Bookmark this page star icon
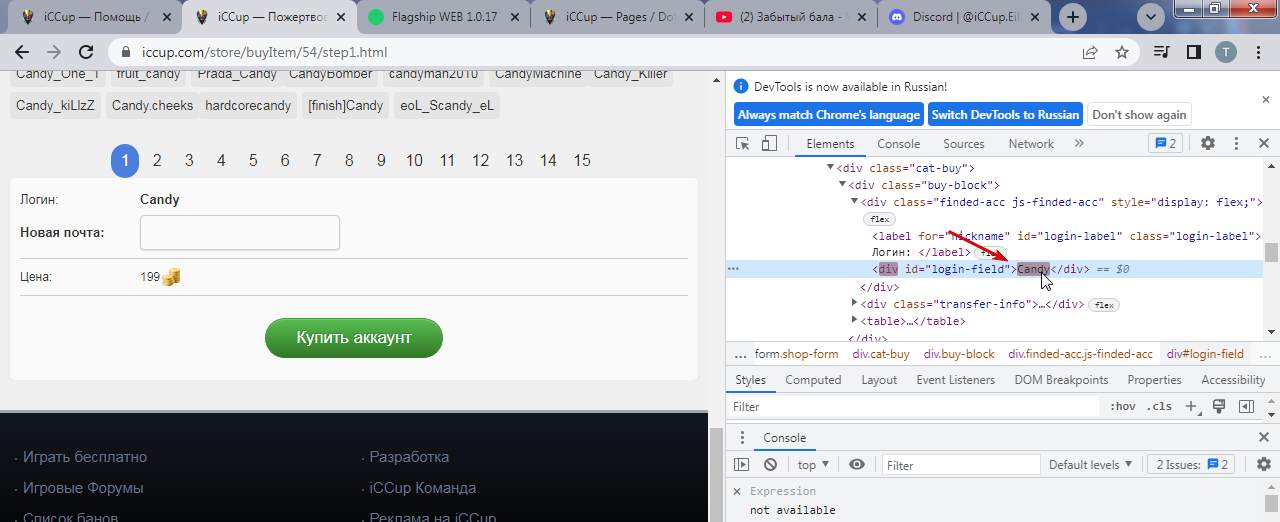Viewport: 1280px width, 522px height. click(1122, 52)
